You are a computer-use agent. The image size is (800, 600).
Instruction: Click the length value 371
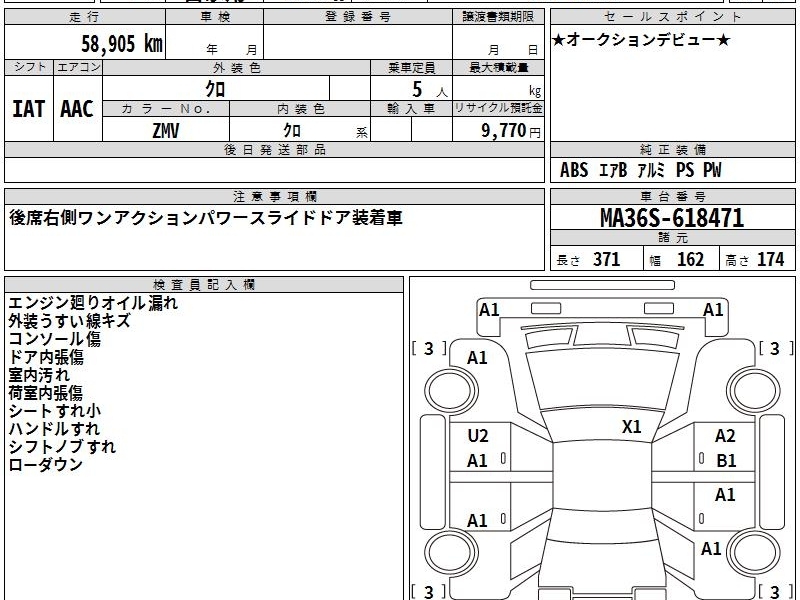tap(607, 259)
